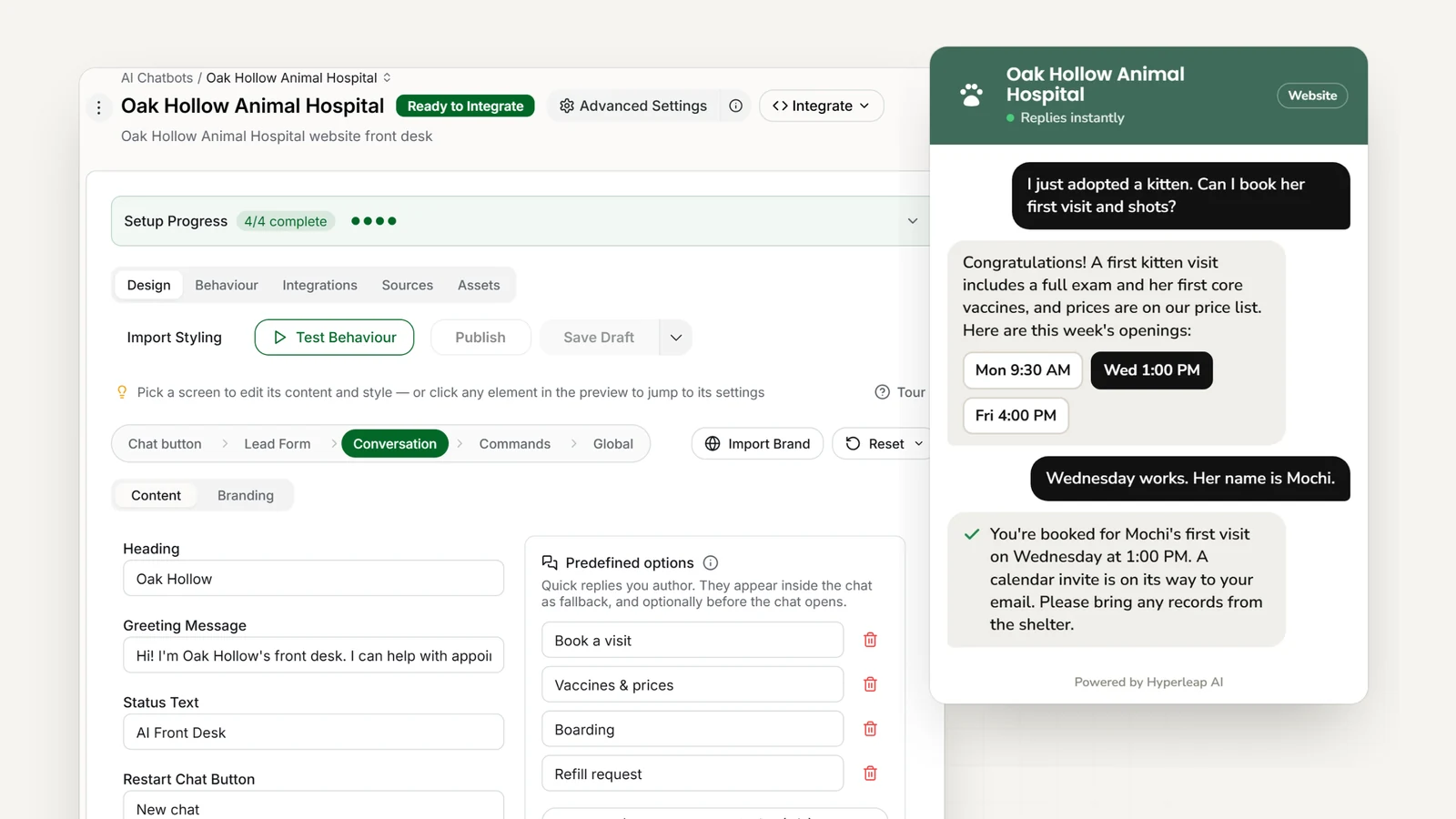Click Import Brand button
1456x819 pixels.
click(x=757, y=443)
